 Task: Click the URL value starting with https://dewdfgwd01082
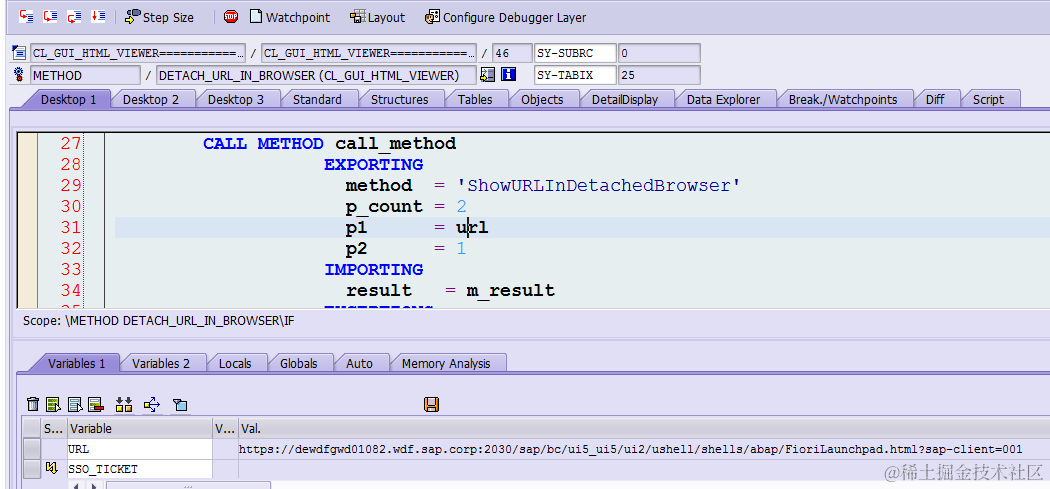(x=631, y=449)
